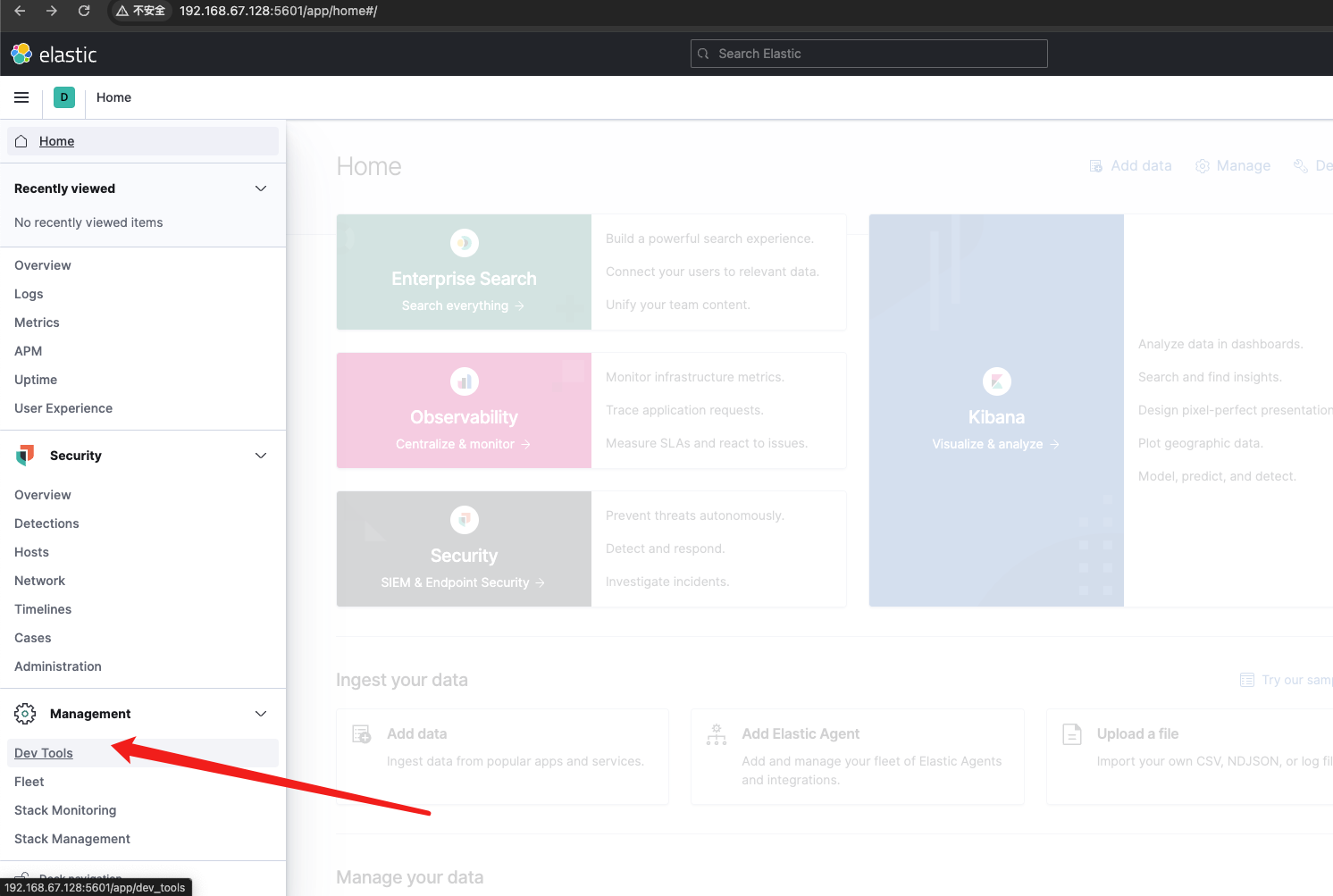This screenshot has width=1333, height=896.
Task: Open Timelines in the sidebar
Action: tap(43, 609)
